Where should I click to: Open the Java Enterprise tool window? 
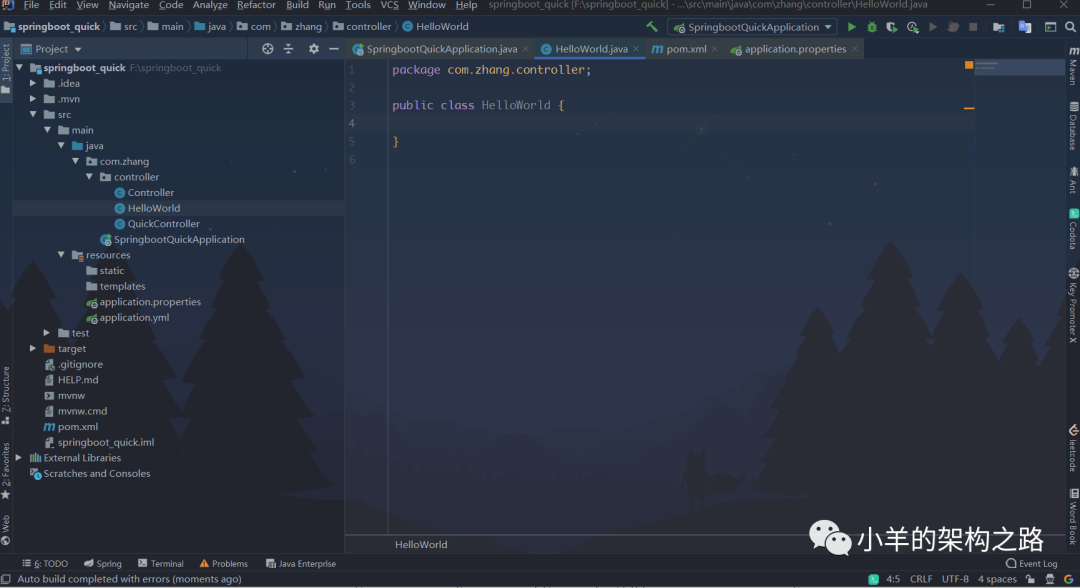(x=301, y=563)
